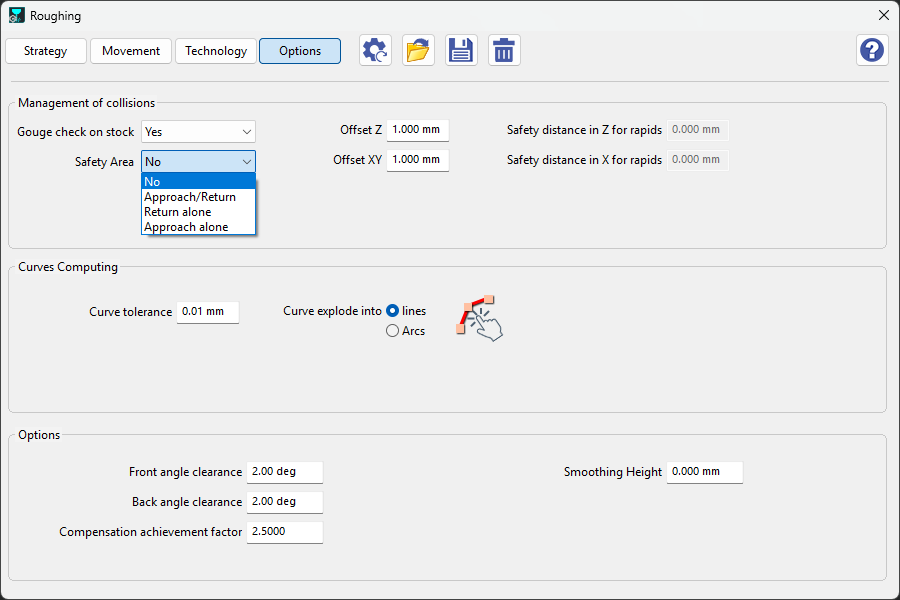Switch to the Strategy tab
Screen dimensions: 900x600
coord(45,51)
